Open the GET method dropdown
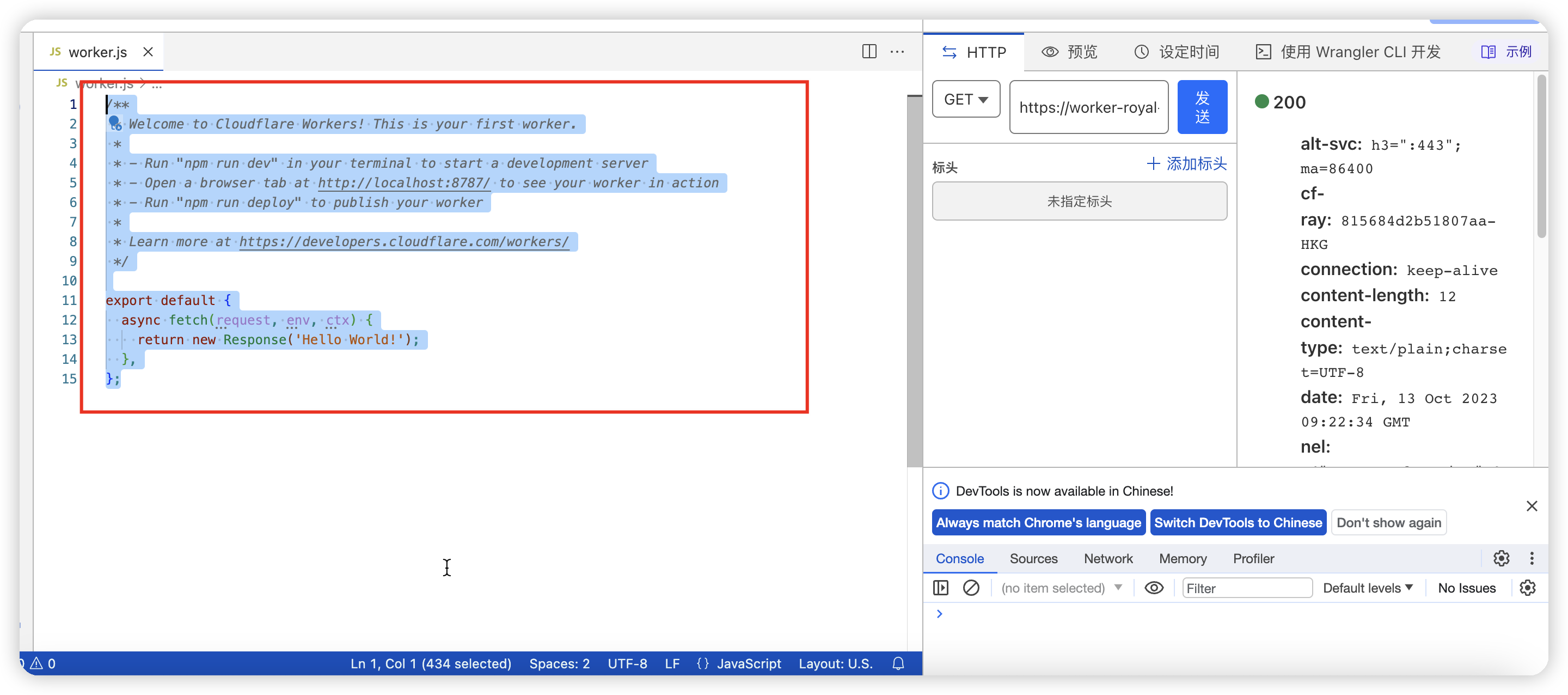Screen dimensions: 1568x695 (966, 99)
